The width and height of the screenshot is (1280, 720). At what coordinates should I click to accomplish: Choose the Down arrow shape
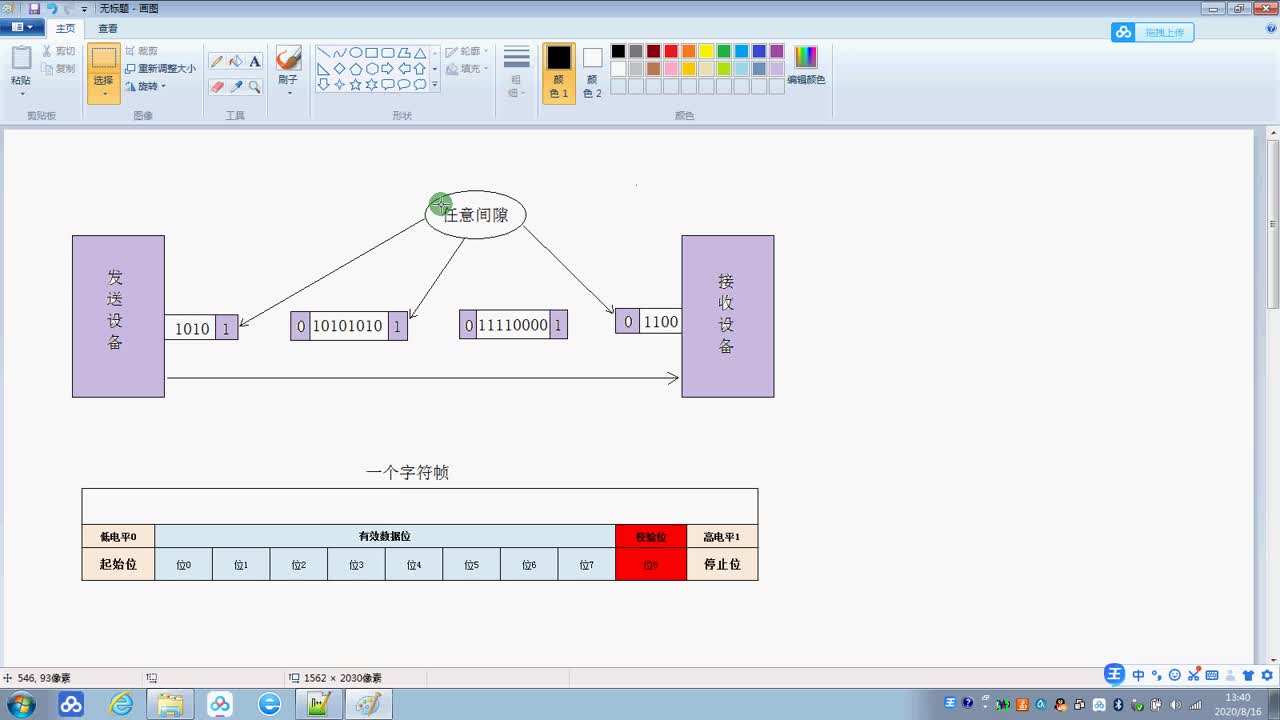point(324,85)
